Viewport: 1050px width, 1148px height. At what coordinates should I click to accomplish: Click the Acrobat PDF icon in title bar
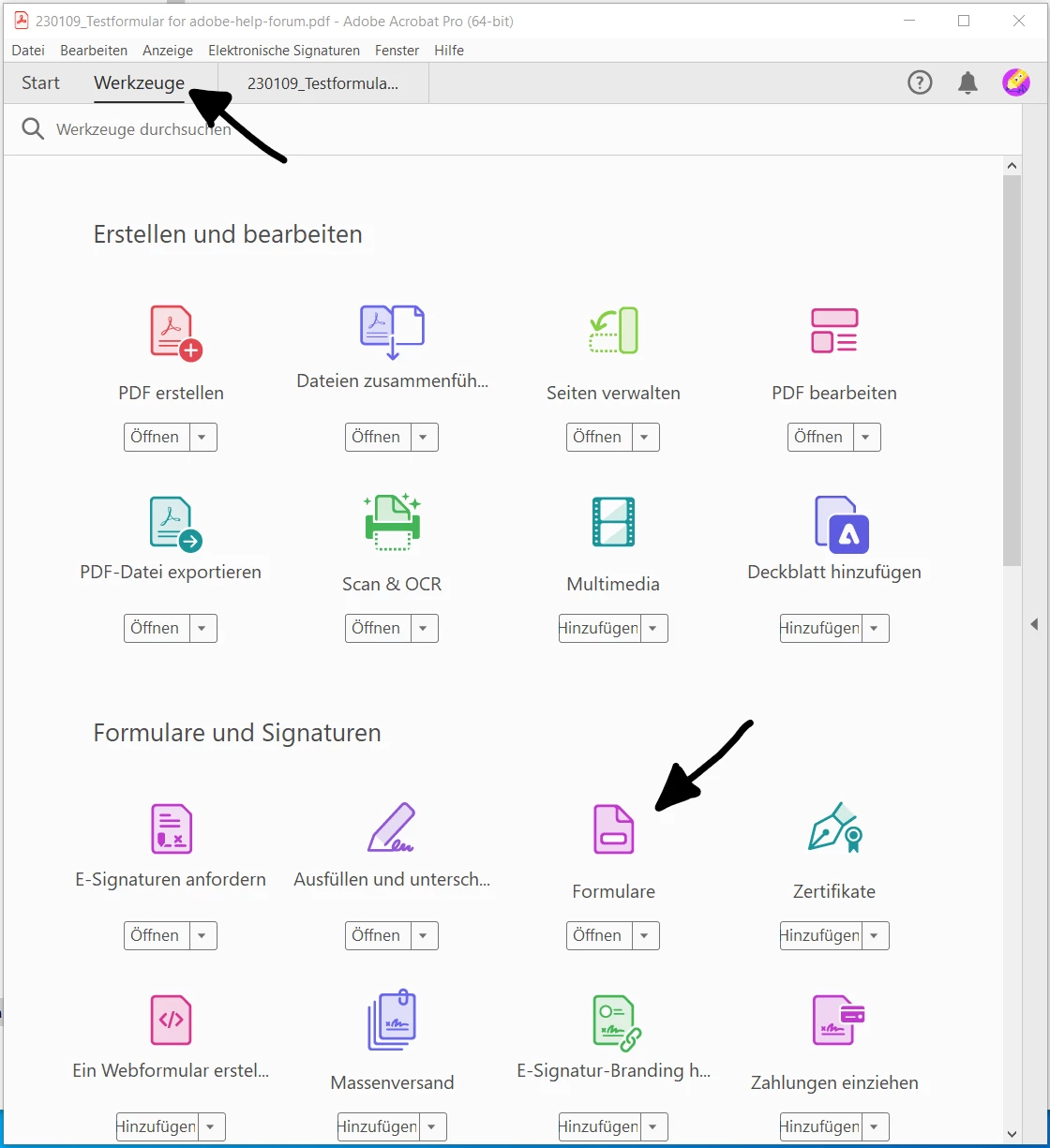(x=21, y=21)
